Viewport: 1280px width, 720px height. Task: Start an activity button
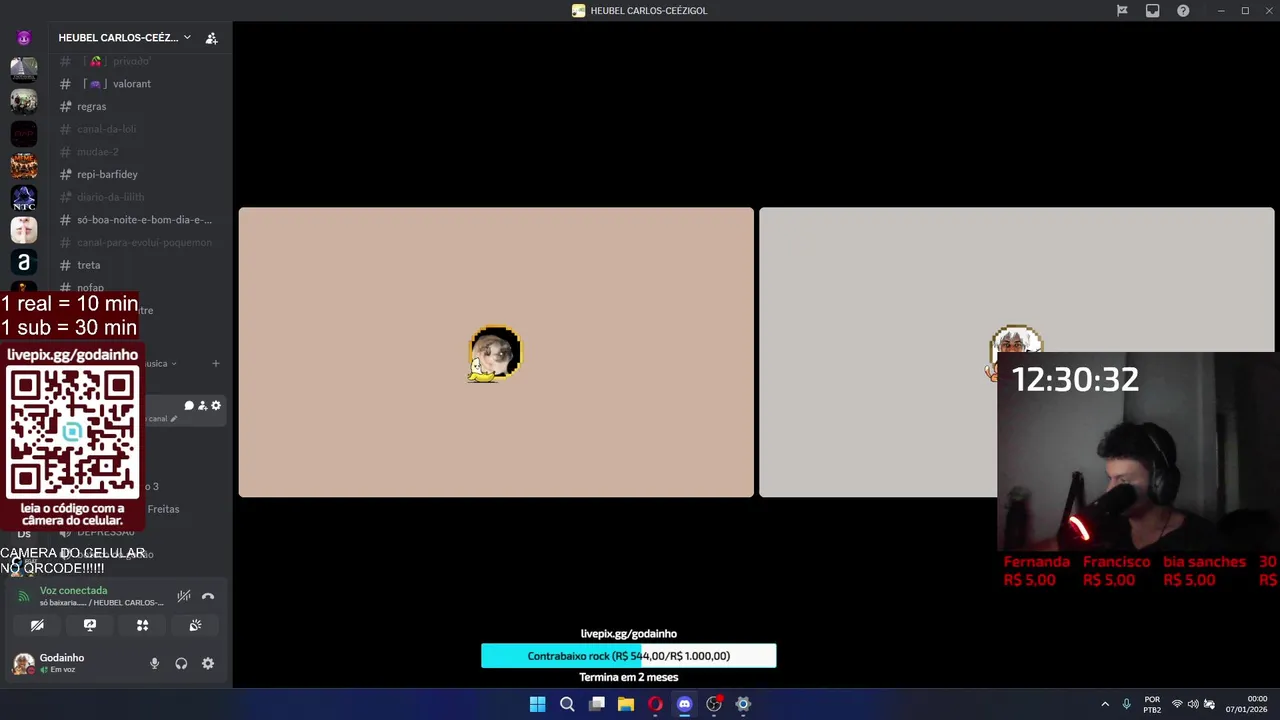point(142,625)
